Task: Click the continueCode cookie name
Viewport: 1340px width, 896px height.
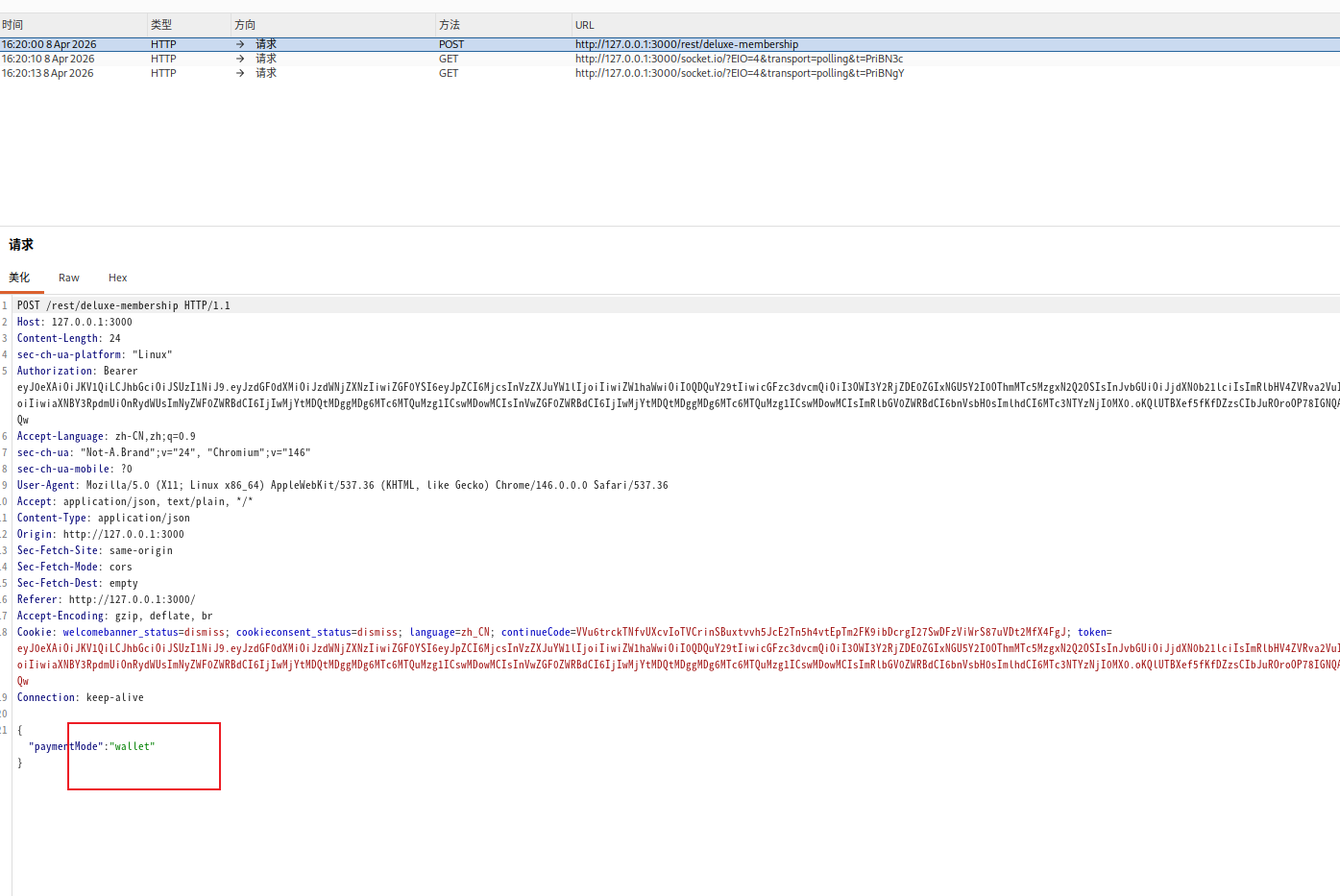Action: click(x=536, y=632)
